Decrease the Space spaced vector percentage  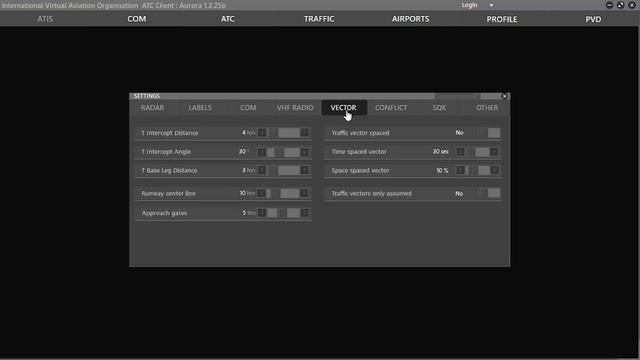460,170
